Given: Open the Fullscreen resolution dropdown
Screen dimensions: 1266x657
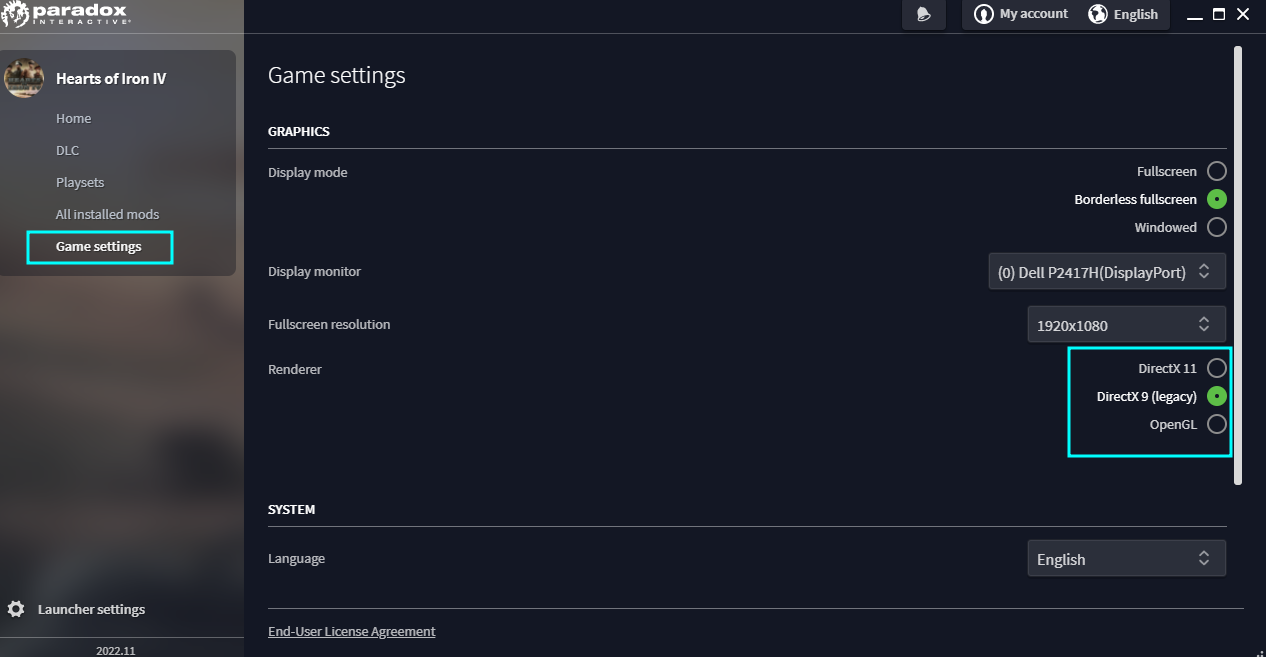Looking at the screenshot, I should (x=1126, y=324).
